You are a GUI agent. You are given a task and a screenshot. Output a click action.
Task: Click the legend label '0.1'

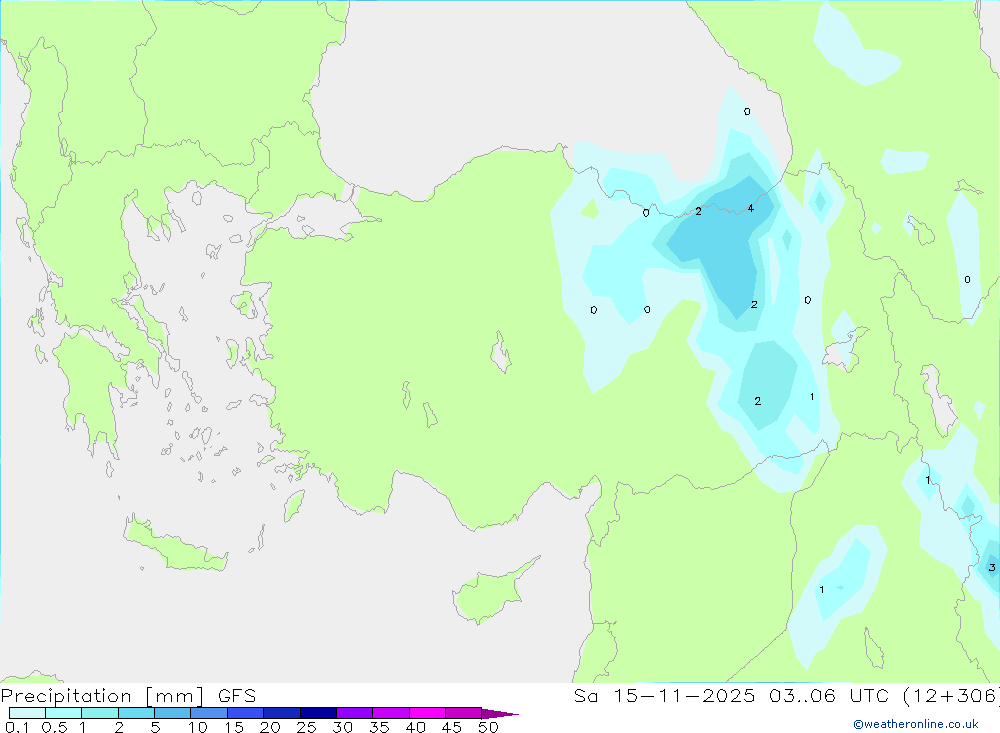click(17, 727)
